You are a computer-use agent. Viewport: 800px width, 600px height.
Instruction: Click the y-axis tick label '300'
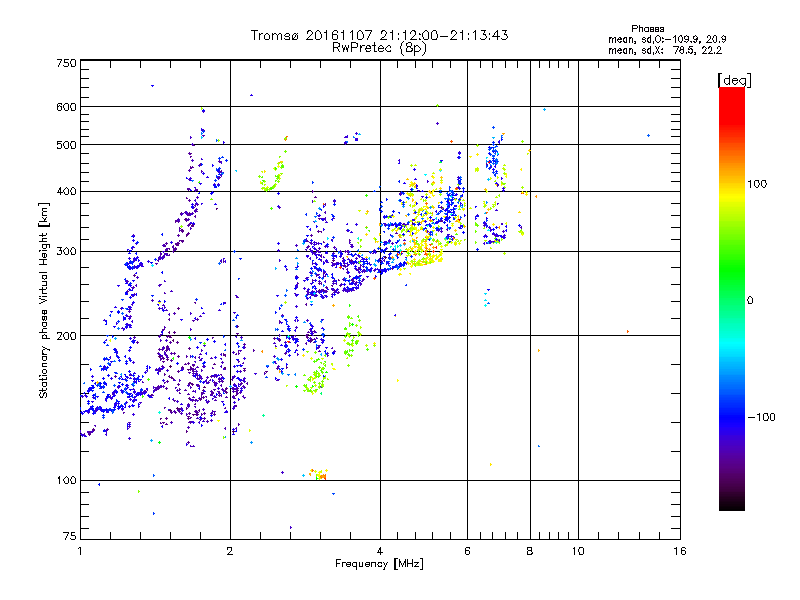[x=66, y=252]
